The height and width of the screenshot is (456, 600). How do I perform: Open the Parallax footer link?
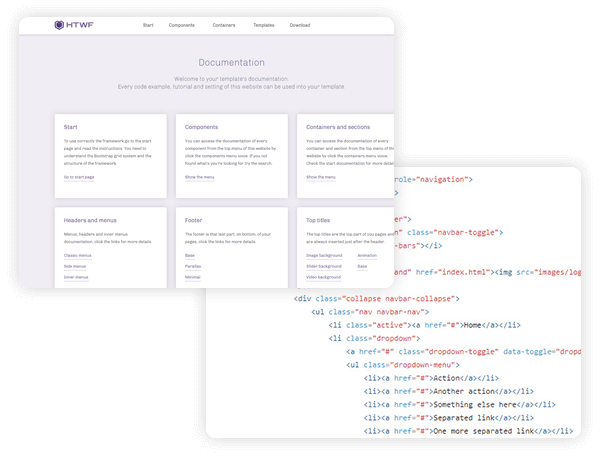pyautogui.click(x=192, y=266)
